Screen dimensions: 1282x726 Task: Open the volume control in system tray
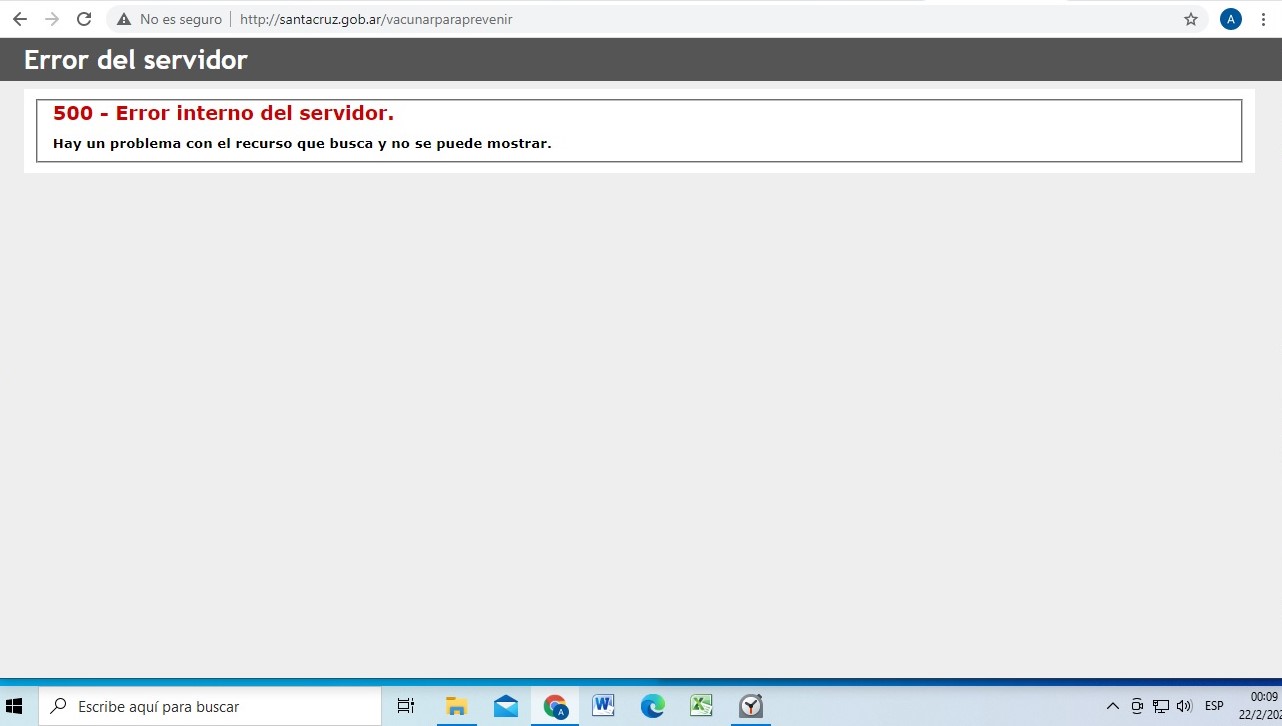[x=1185, y=706]
